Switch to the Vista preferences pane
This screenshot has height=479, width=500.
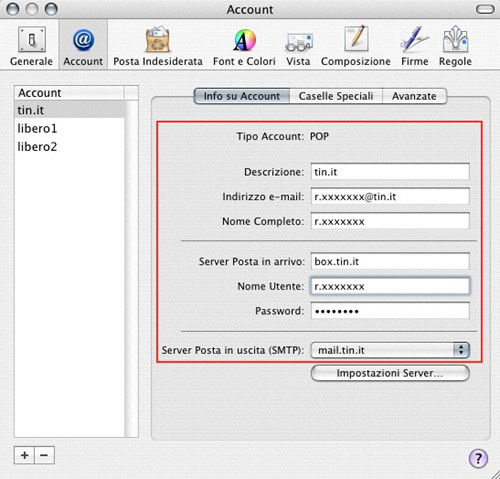coord(298,46)
